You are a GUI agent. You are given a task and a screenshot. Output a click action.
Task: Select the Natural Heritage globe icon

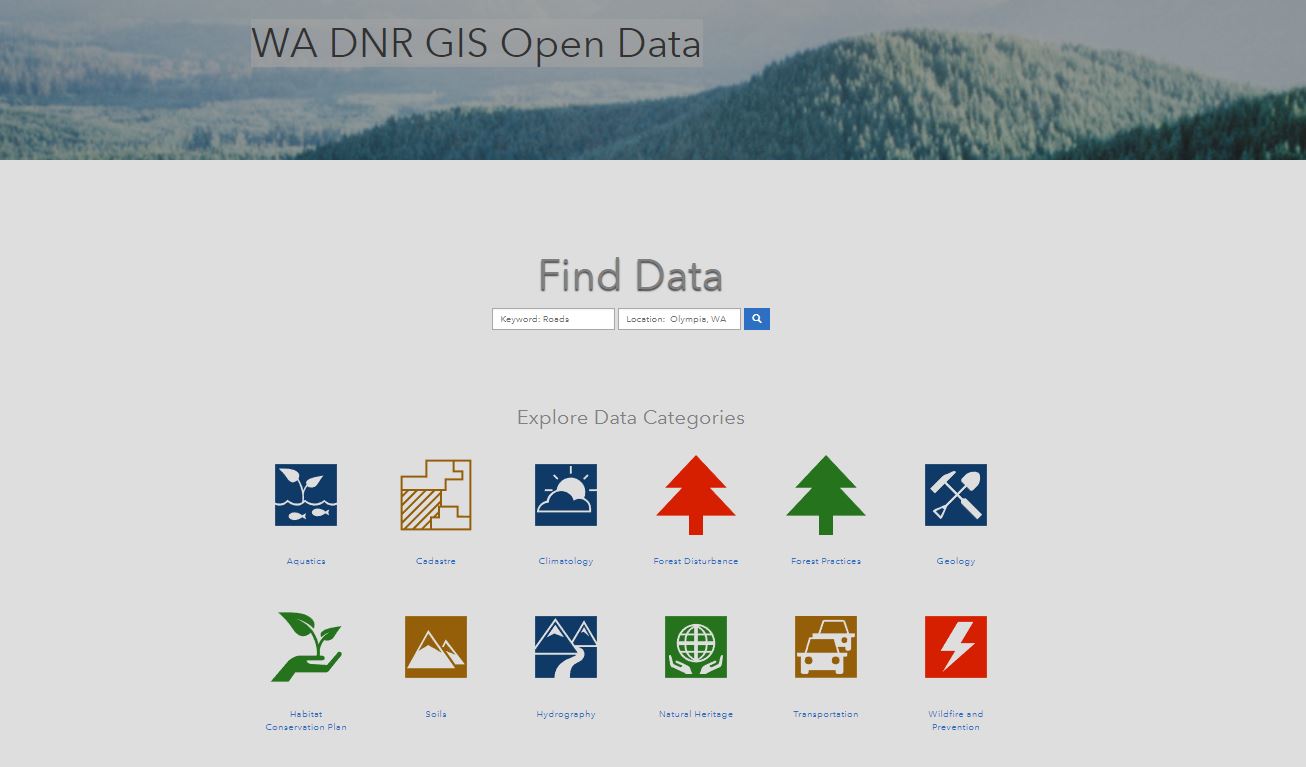696,647
